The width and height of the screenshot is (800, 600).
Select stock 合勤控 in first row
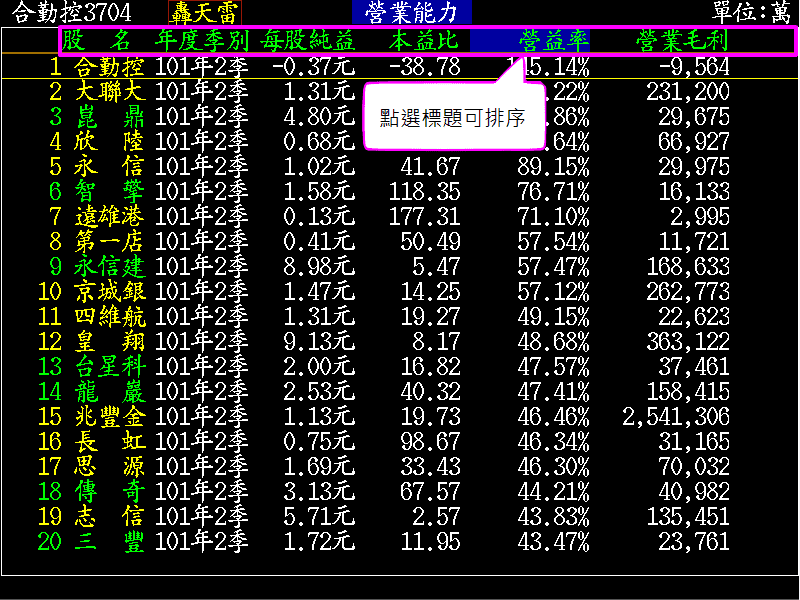[x=109, y=67]
